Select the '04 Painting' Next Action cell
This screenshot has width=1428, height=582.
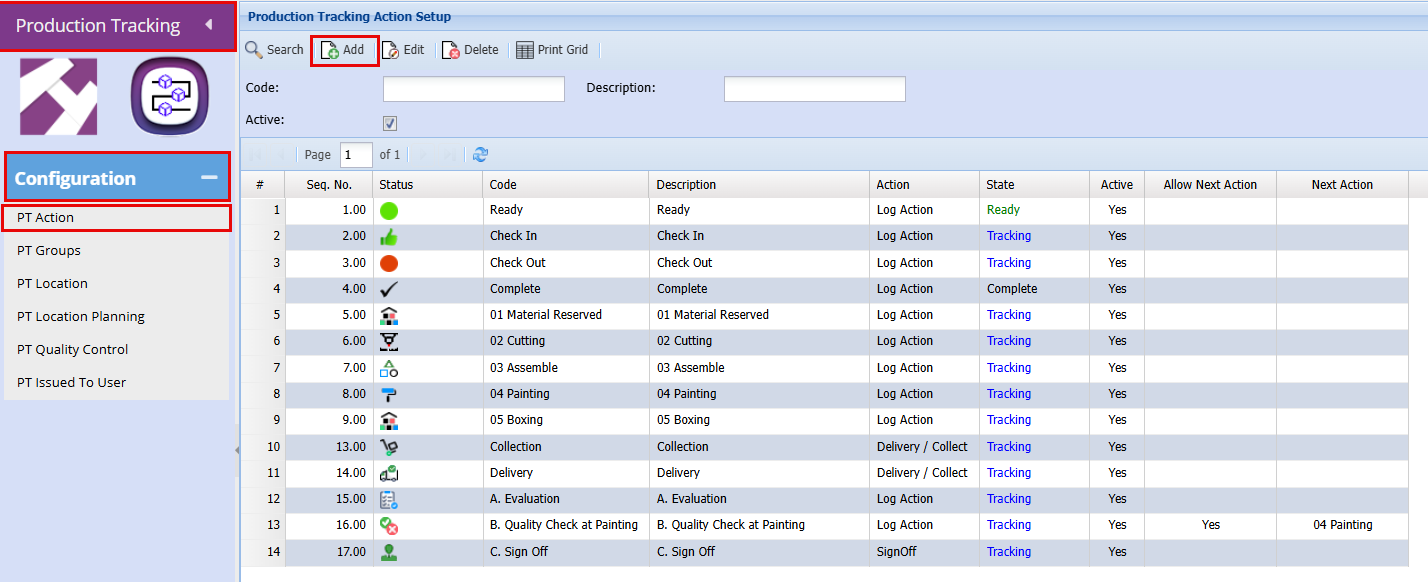pos(1342,525)
